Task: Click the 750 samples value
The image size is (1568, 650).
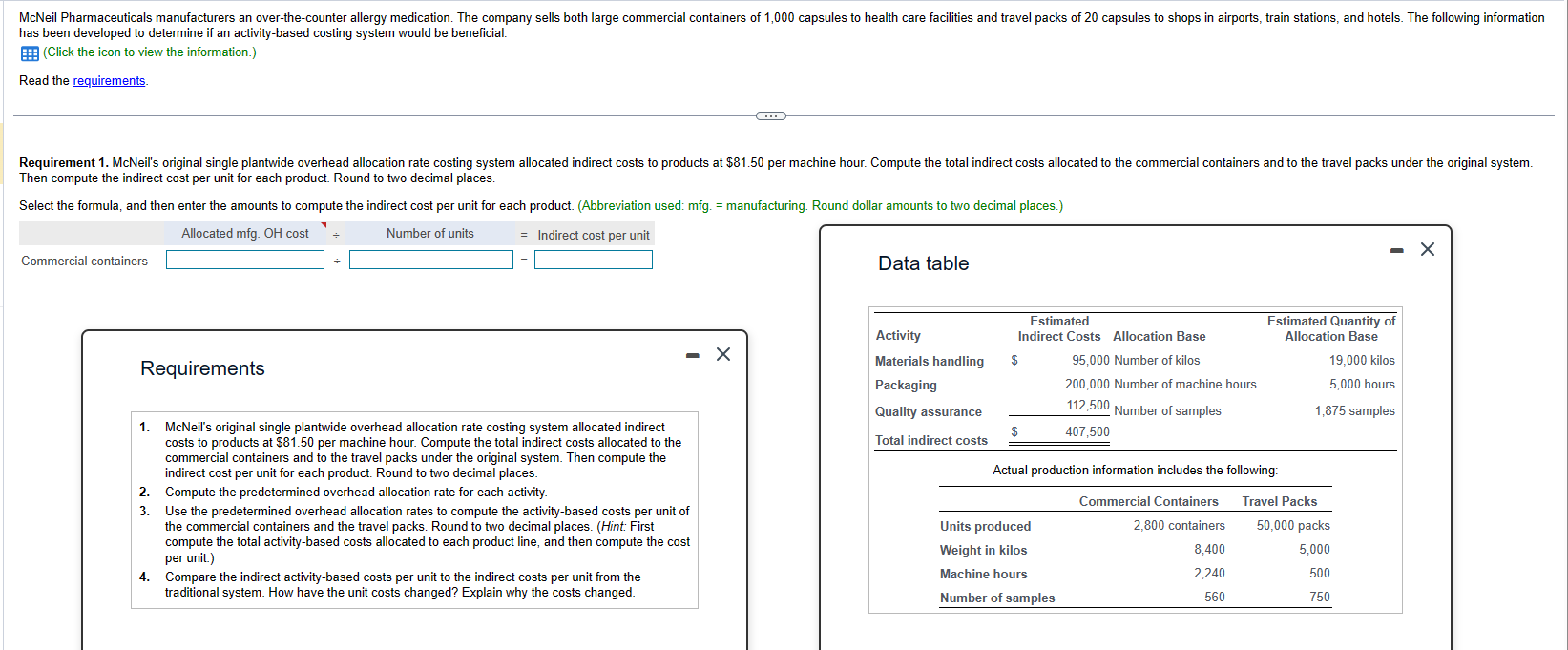Action: coord(1319,598)
